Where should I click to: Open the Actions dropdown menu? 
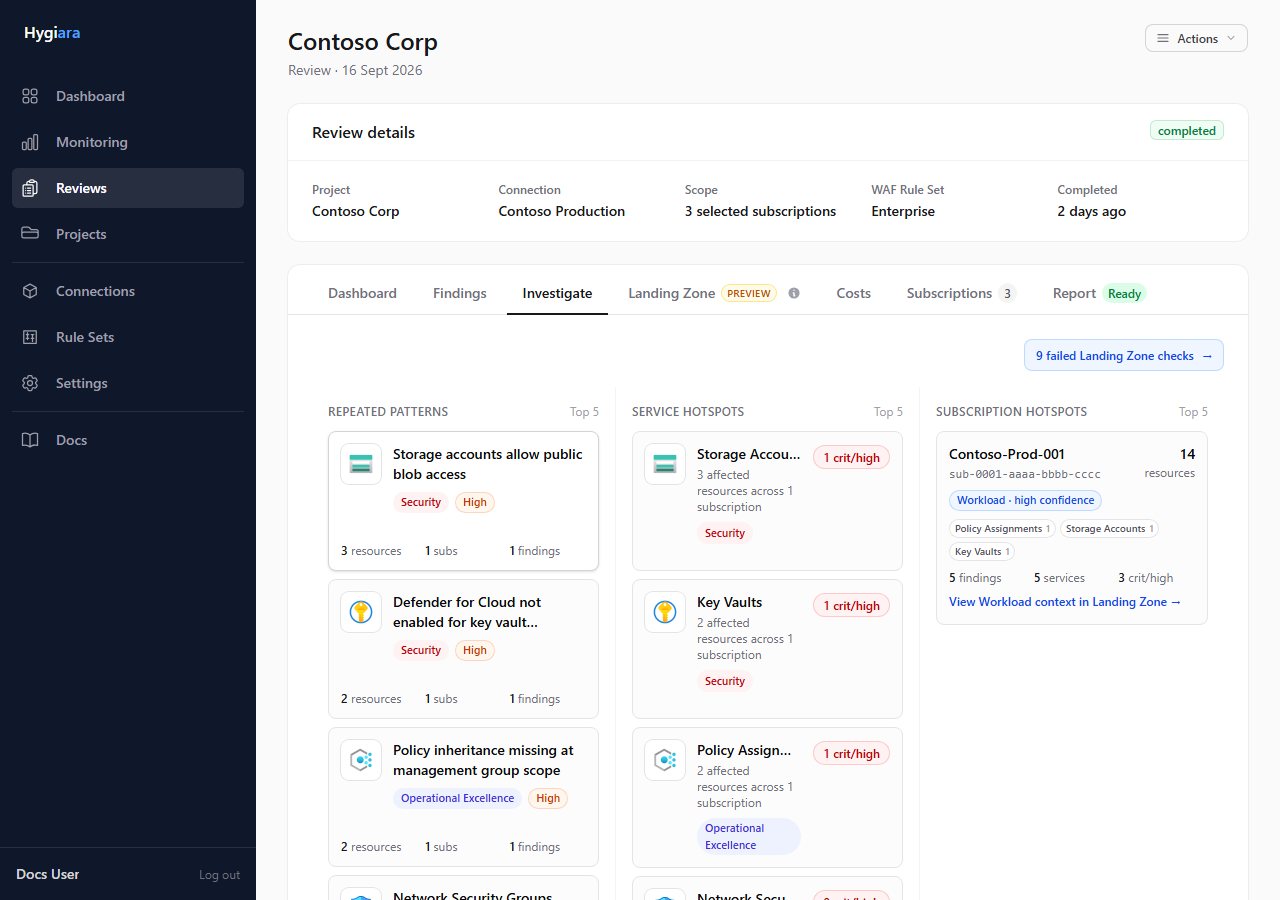1196,38
